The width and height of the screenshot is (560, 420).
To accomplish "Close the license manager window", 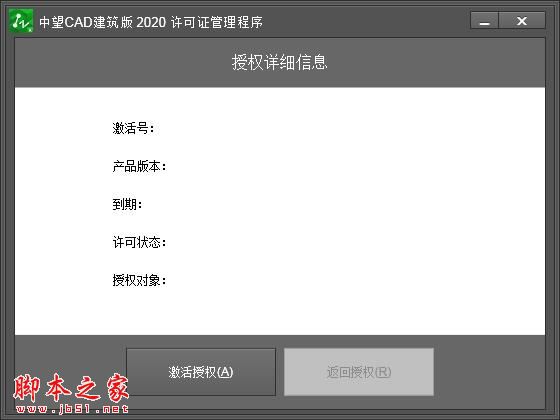I will (522, 20).
